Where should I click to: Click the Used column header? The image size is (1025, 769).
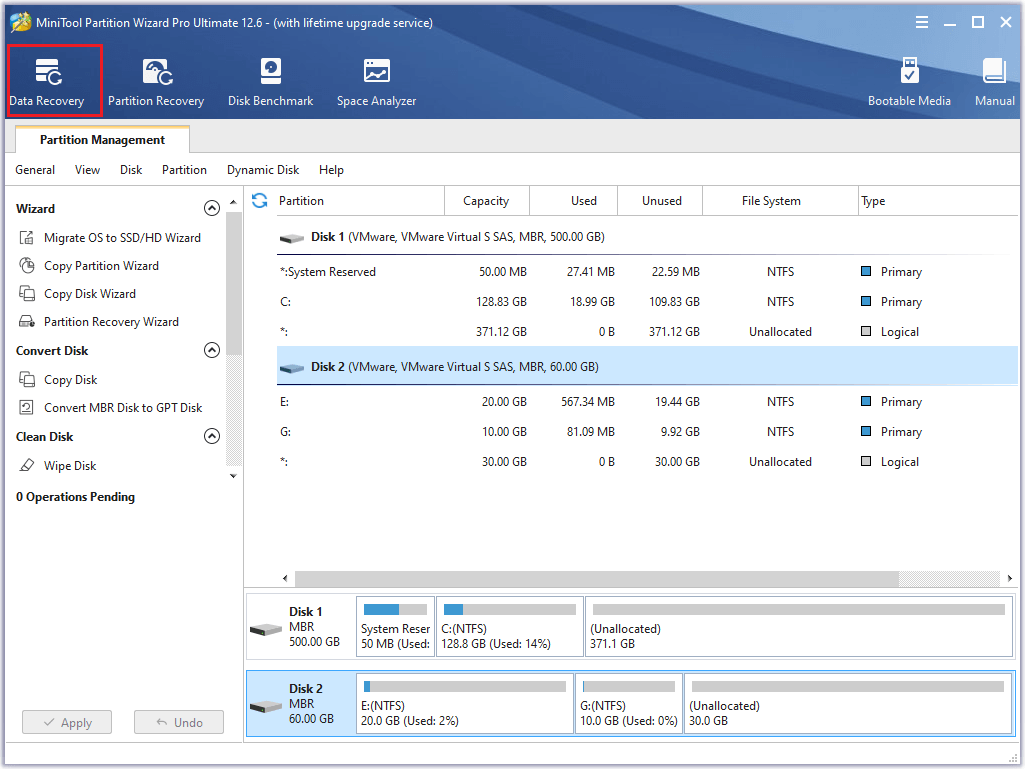point(573,201)
